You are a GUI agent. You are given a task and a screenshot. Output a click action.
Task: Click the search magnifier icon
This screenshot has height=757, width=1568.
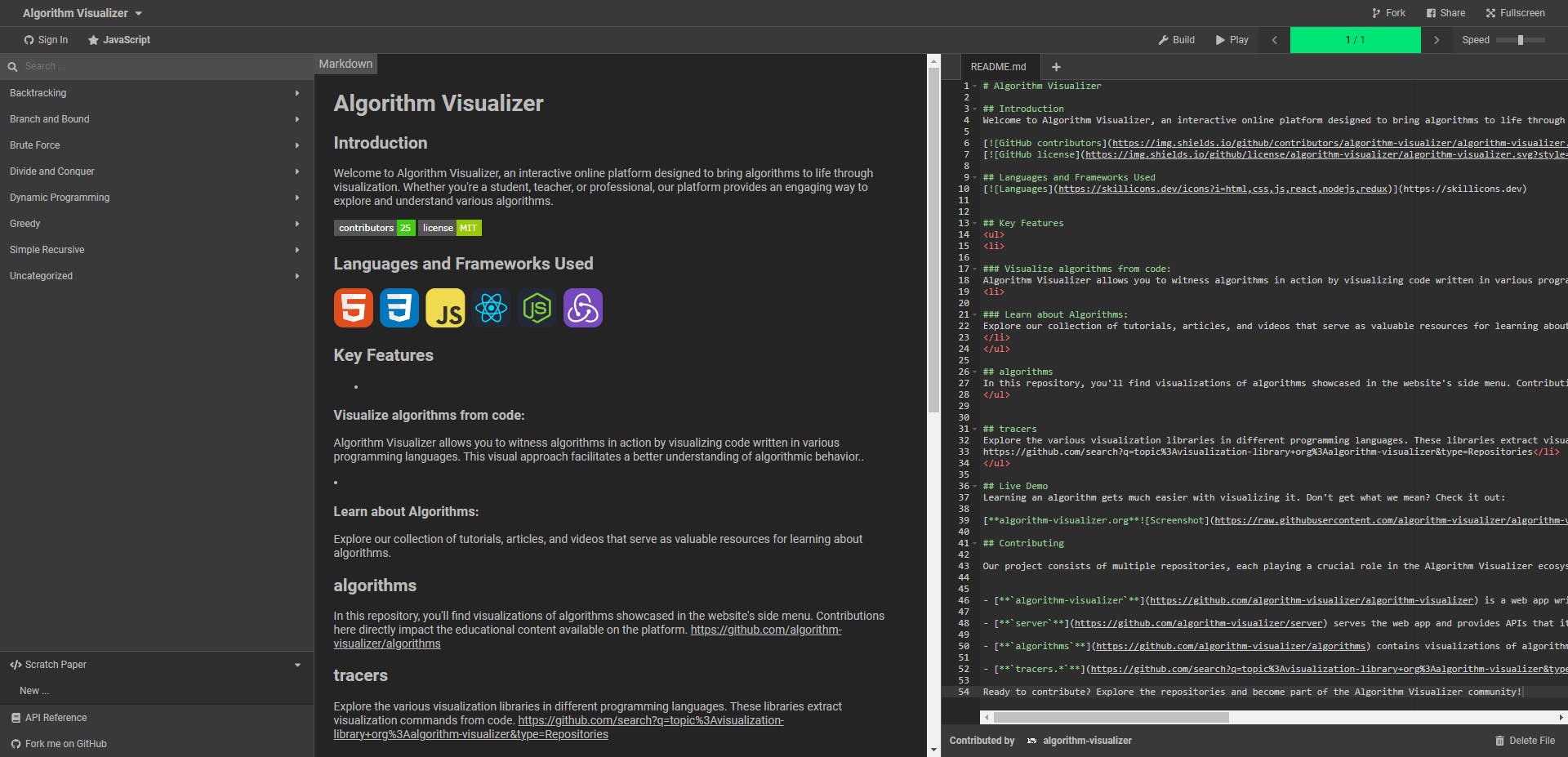pos(12,67)
